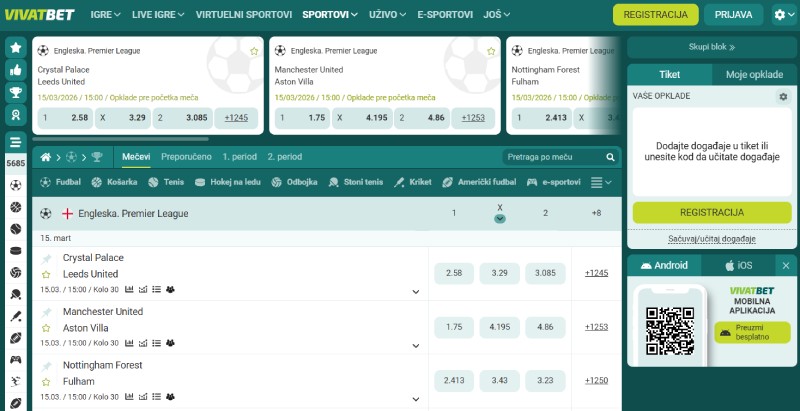Screen dimensions: 800x411
Task: Click the home icon in breadcrumb
Action: coord(44,157)
